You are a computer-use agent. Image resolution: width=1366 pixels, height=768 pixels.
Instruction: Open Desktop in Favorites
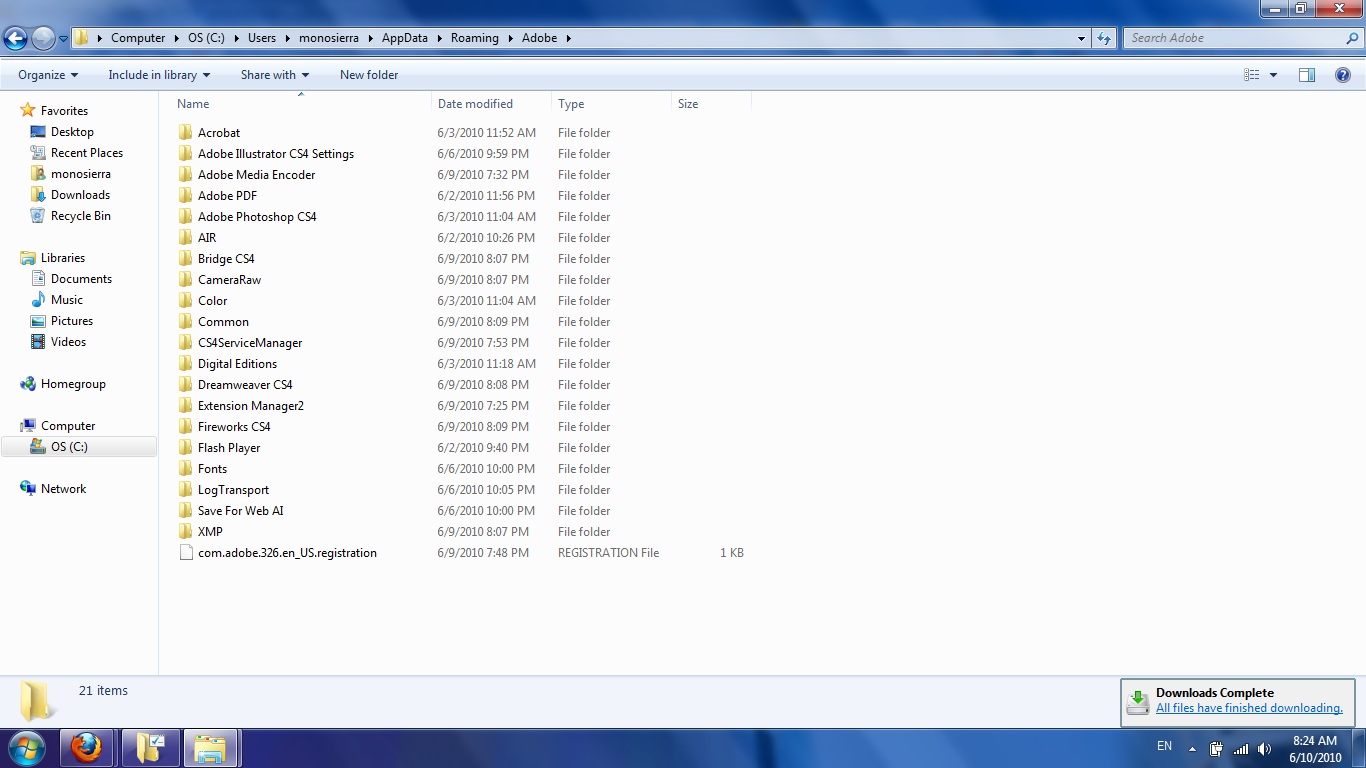click(x=72, y=132)
